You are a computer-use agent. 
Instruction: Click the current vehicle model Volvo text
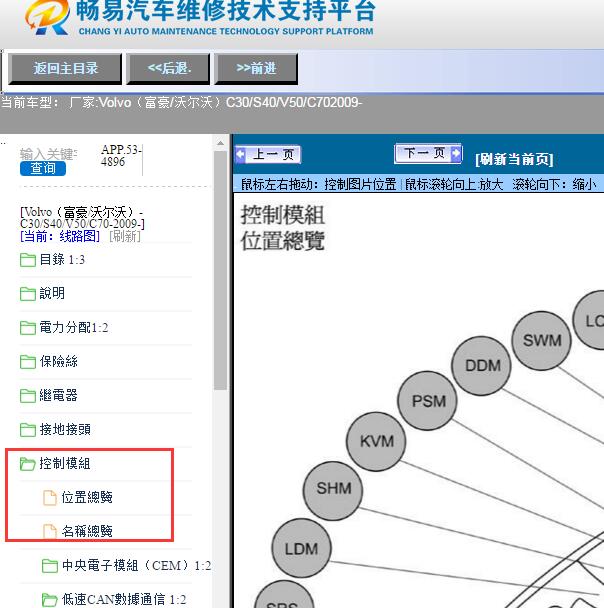181,103
